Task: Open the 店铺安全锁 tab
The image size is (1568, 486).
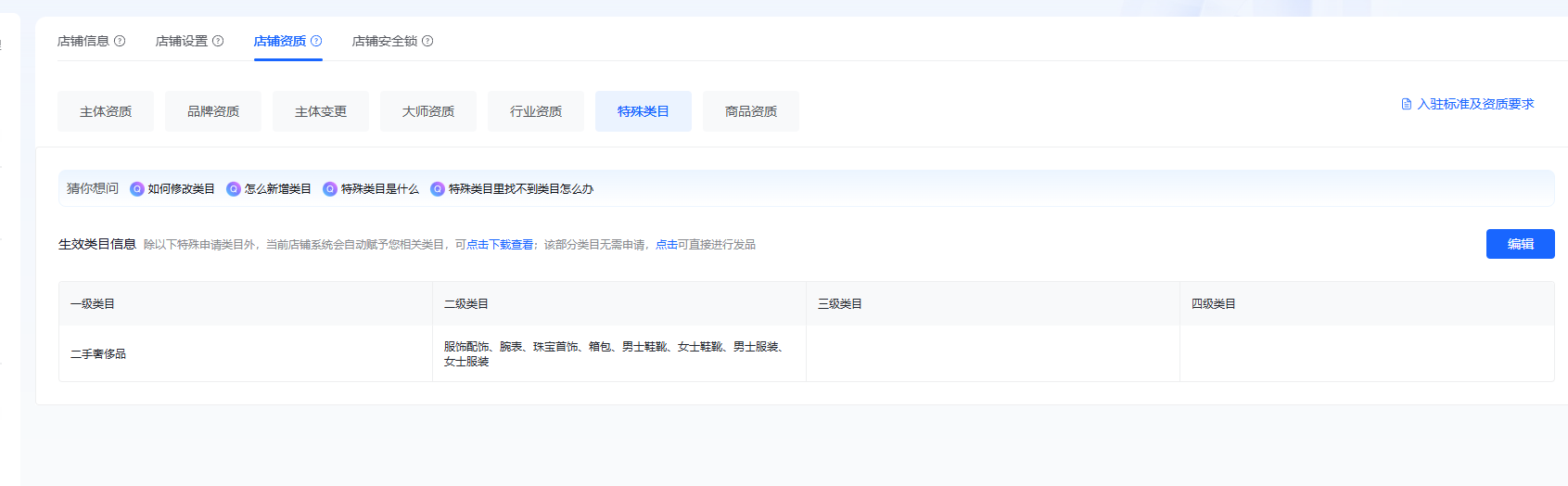Action: [x=385, y=41]
